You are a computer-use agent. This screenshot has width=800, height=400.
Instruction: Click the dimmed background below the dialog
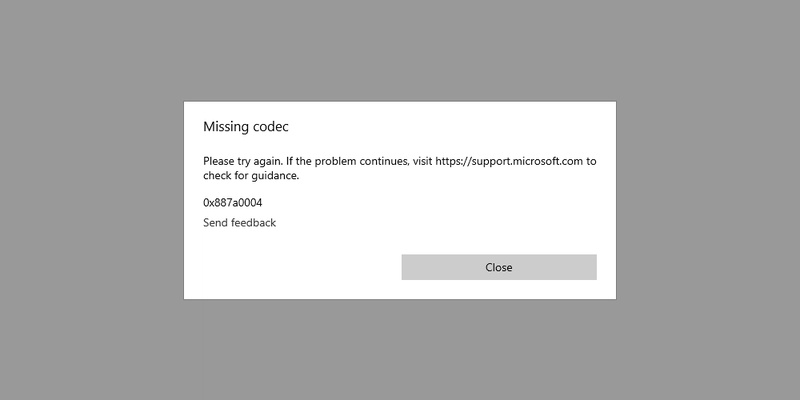pos(400,350)
